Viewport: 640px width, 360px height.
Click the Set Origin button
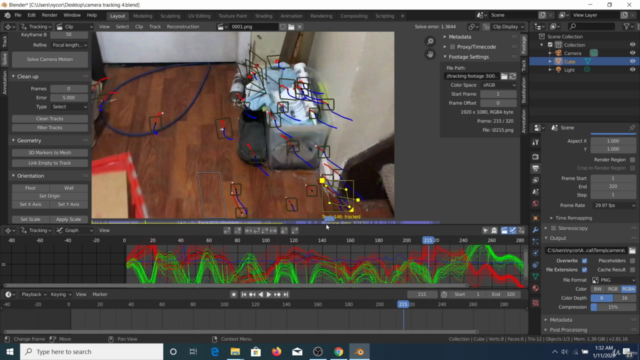click(x=49, y=196)
